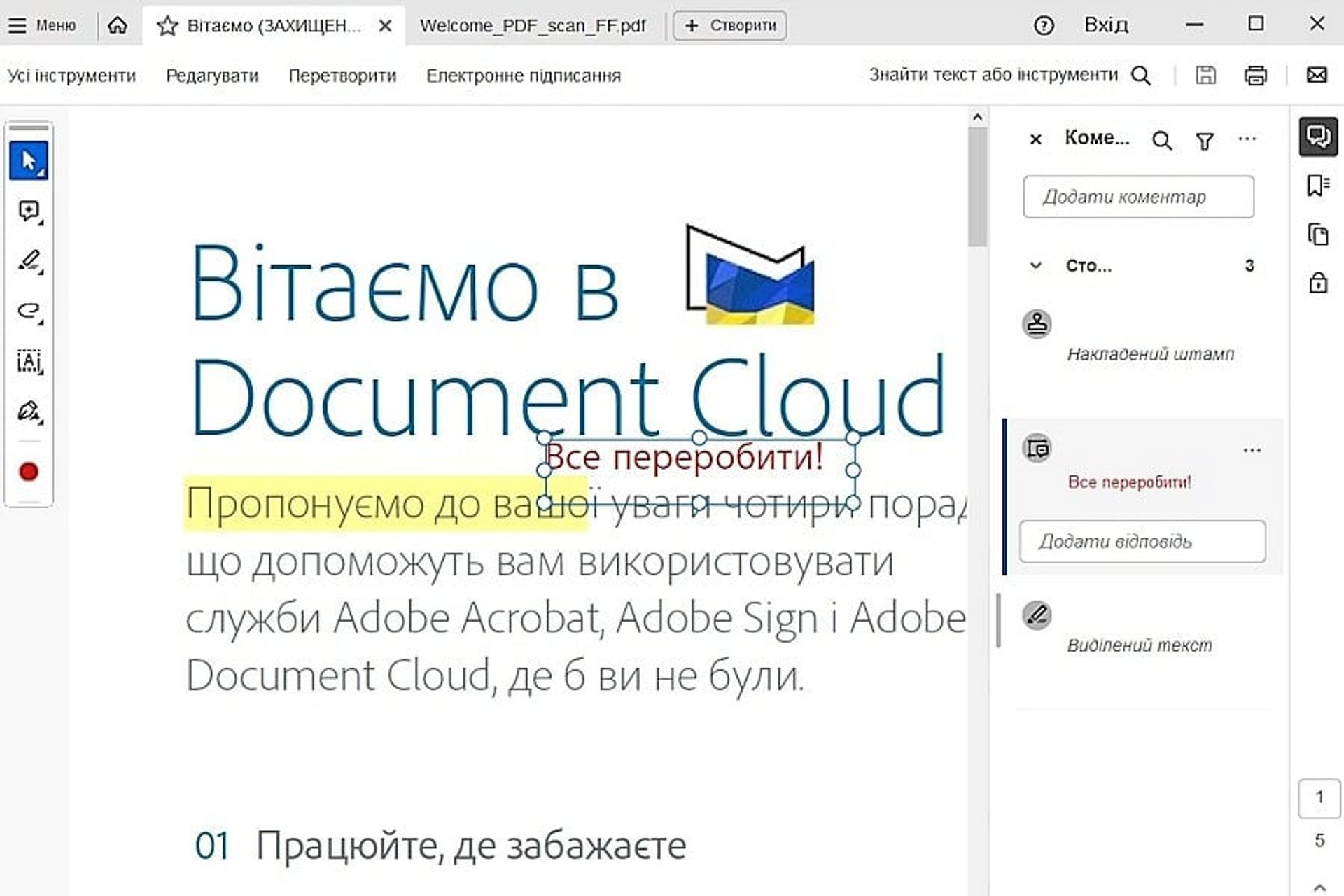Open Усі інструменти menu

71,76
